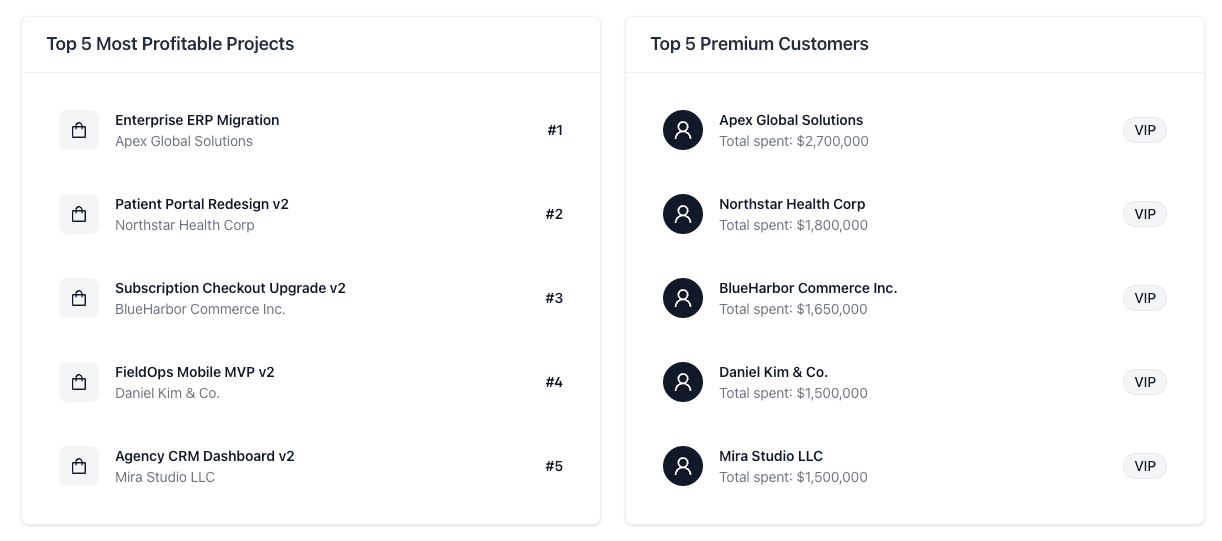Click Total spent: $1,800,000 text
Viewport: 1222px width, 541px height.
(x=794, y=225)
